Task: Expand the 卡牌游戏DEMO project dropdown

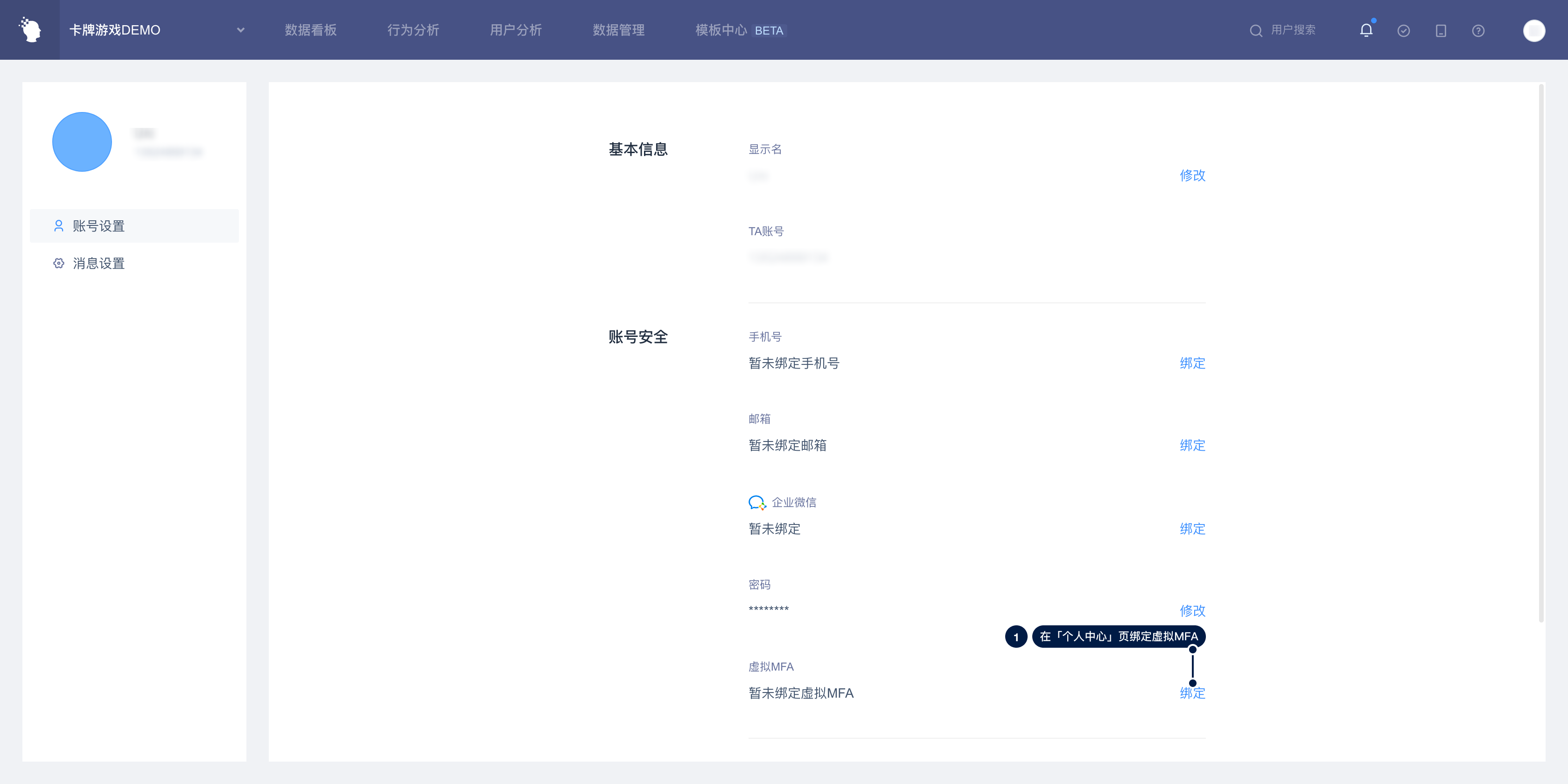Action: [x=240, y=30]
